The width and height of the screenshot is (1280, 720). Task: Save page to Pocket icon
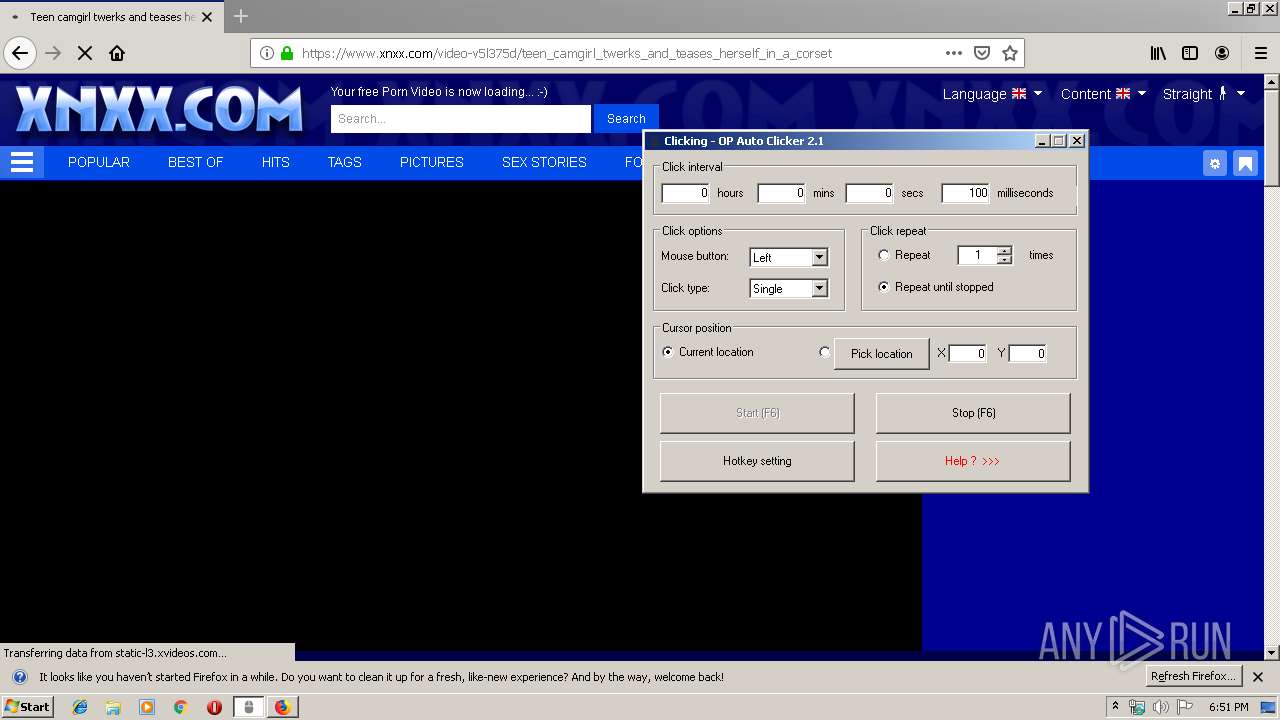pyautogui.click(x=982, y=53)
